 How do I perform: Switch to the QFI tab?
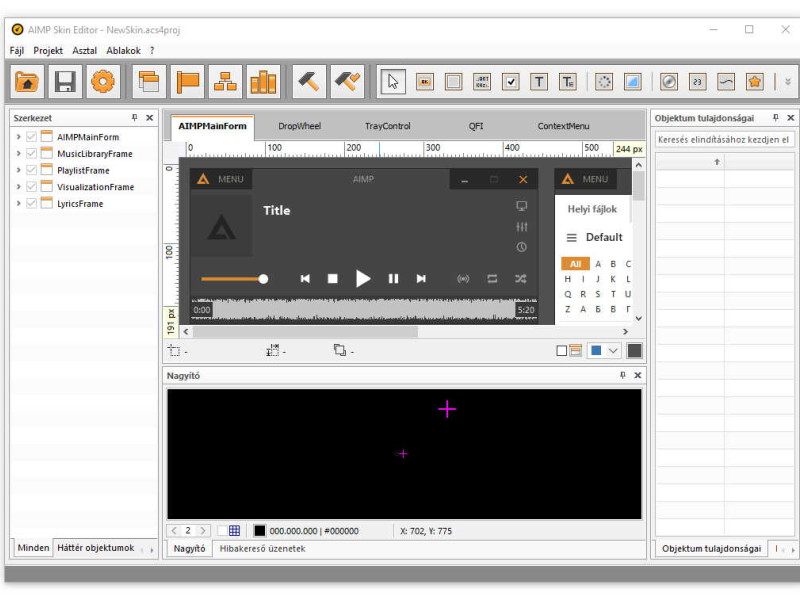pos(476,126)
